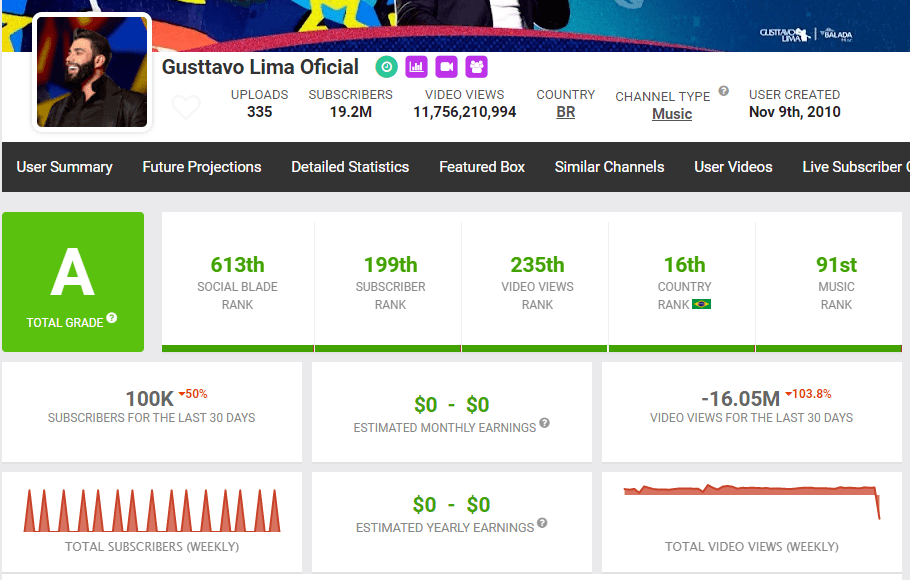Image resolution: width=910 pixels, height=580 pixels.
Task: Click the 235th Video Views Rank
Action: point(537,265)
